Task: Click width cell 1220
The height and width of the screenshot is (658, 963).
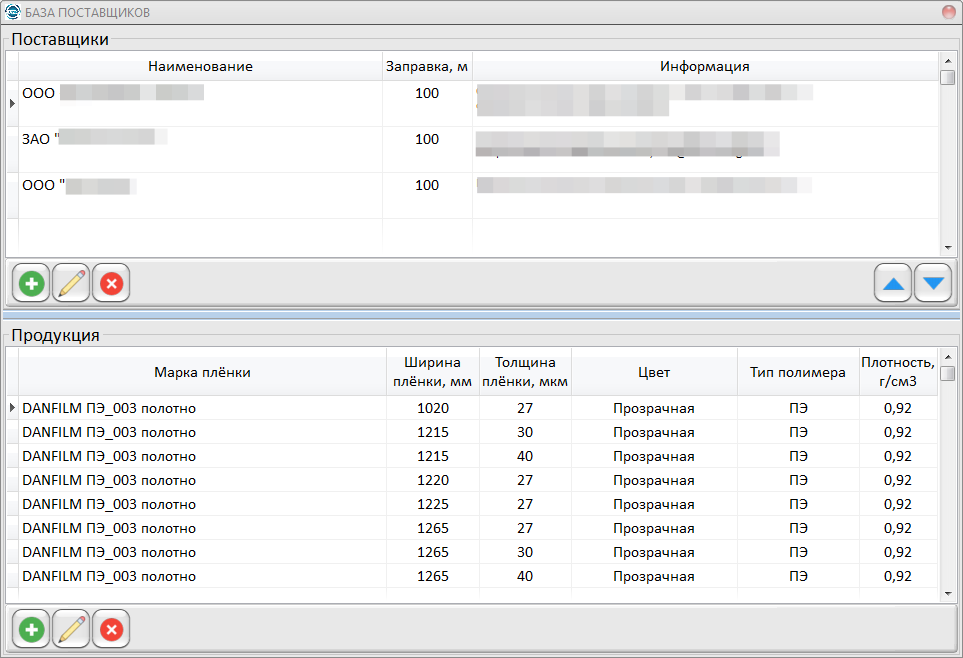Action: 433,480
